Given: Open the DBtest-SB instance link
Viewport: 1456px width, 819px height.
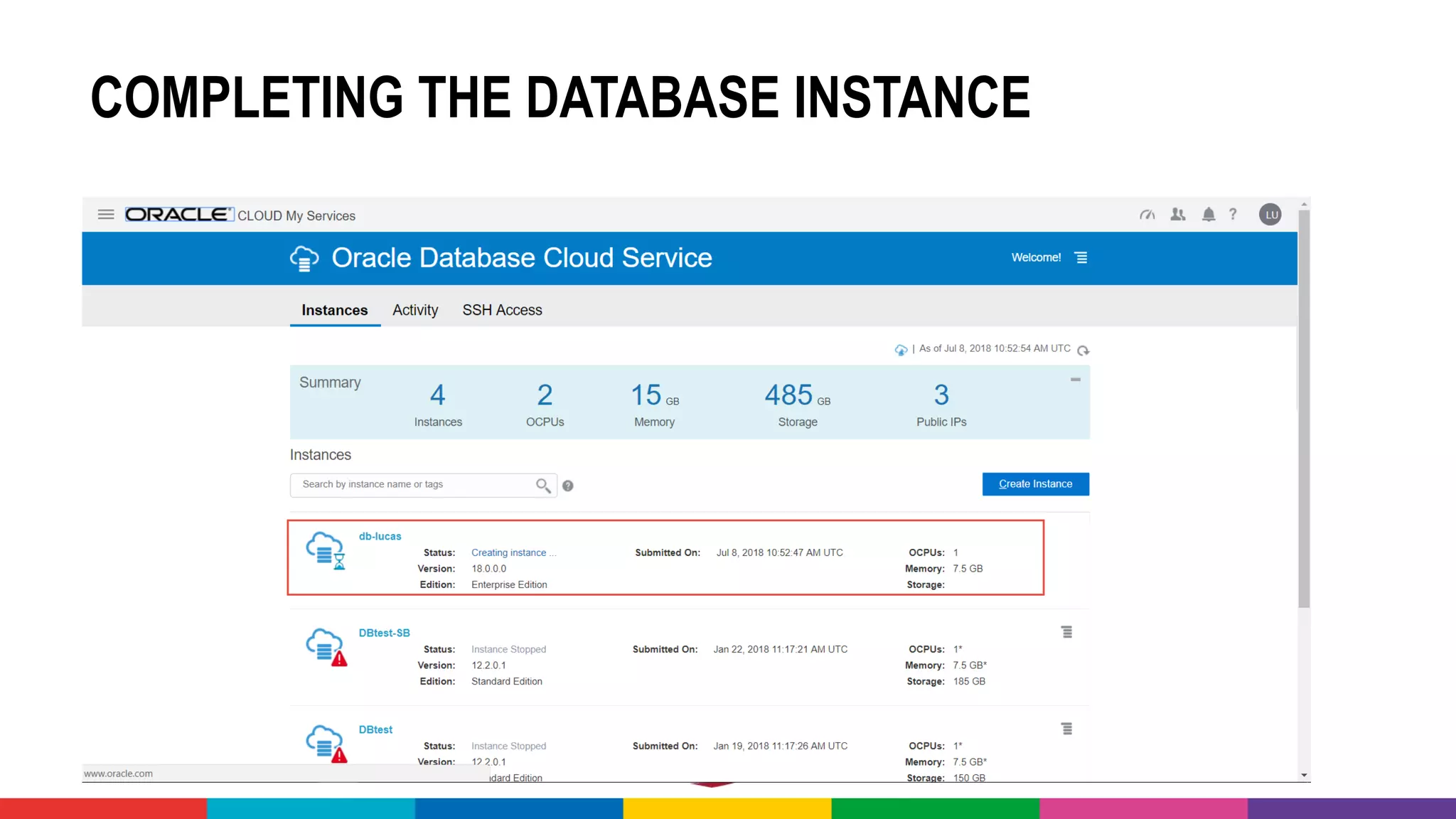Looking at the screenshot, I should click(384, 633).
